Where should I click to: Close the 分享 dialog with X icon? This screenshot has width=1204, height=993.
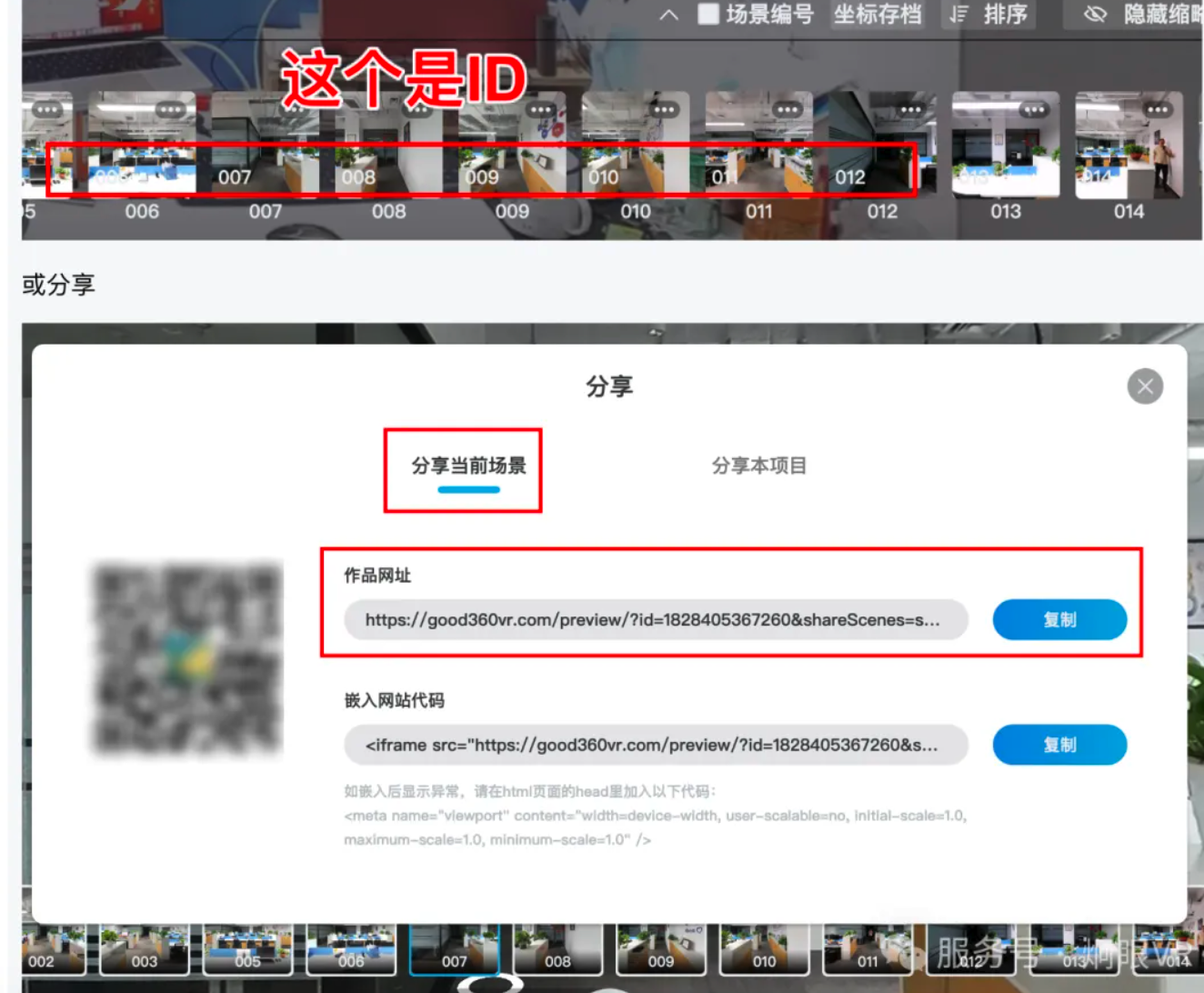1145,386
